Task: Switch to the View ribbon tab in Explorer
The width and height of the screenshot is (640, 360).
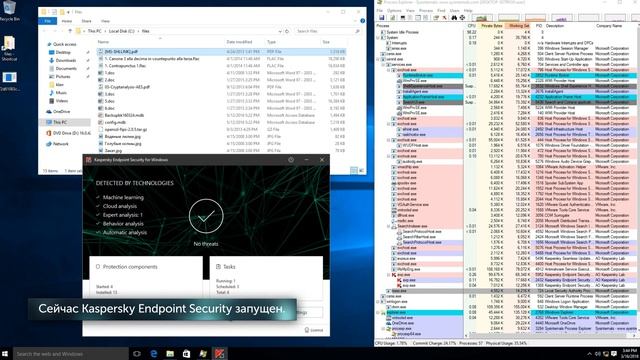Action: [105, 21]
